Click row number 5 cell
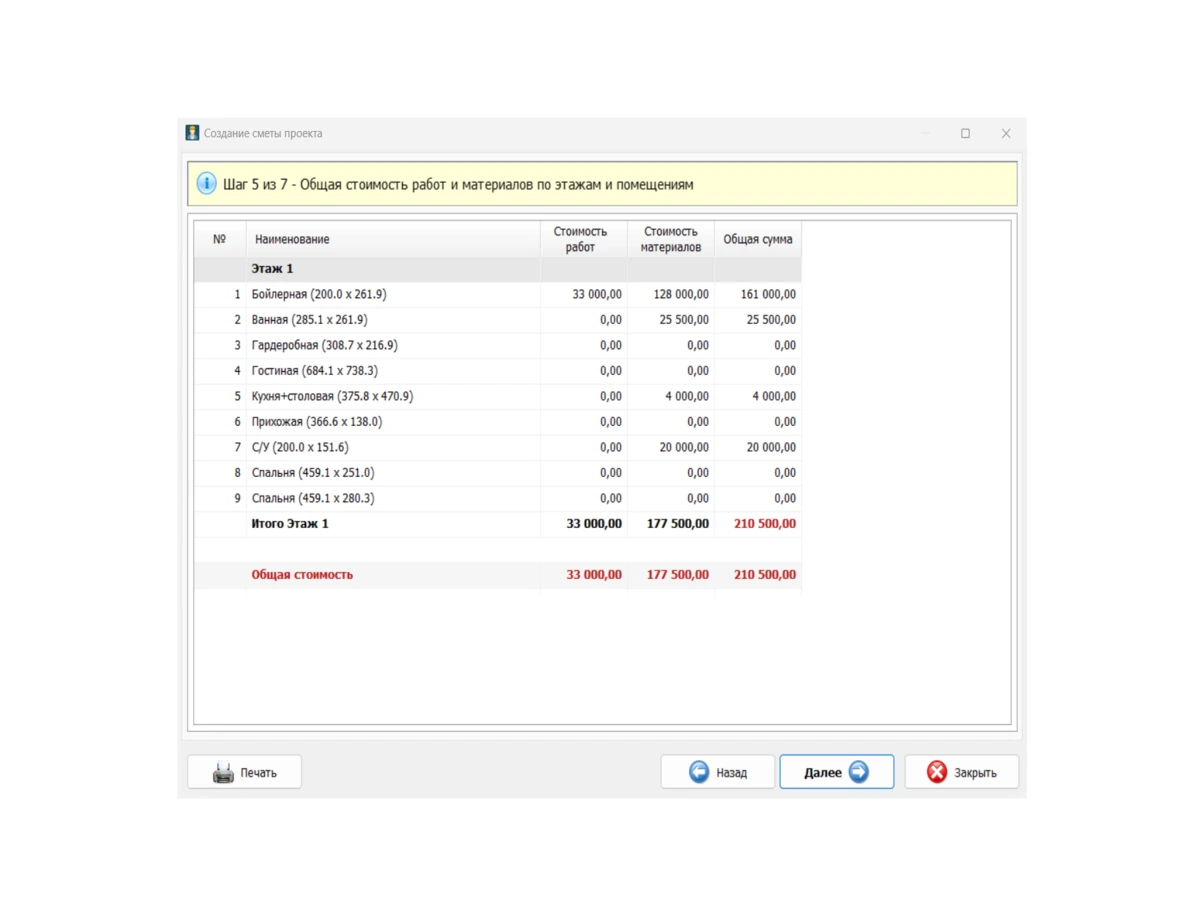The image size is (1200, 910). coord(220,396)
